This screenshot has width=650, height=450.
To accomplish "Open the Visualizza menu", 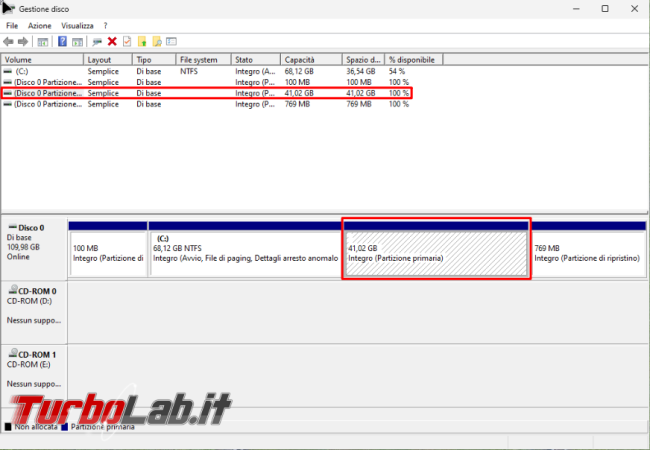I will (x=78, y=26).
